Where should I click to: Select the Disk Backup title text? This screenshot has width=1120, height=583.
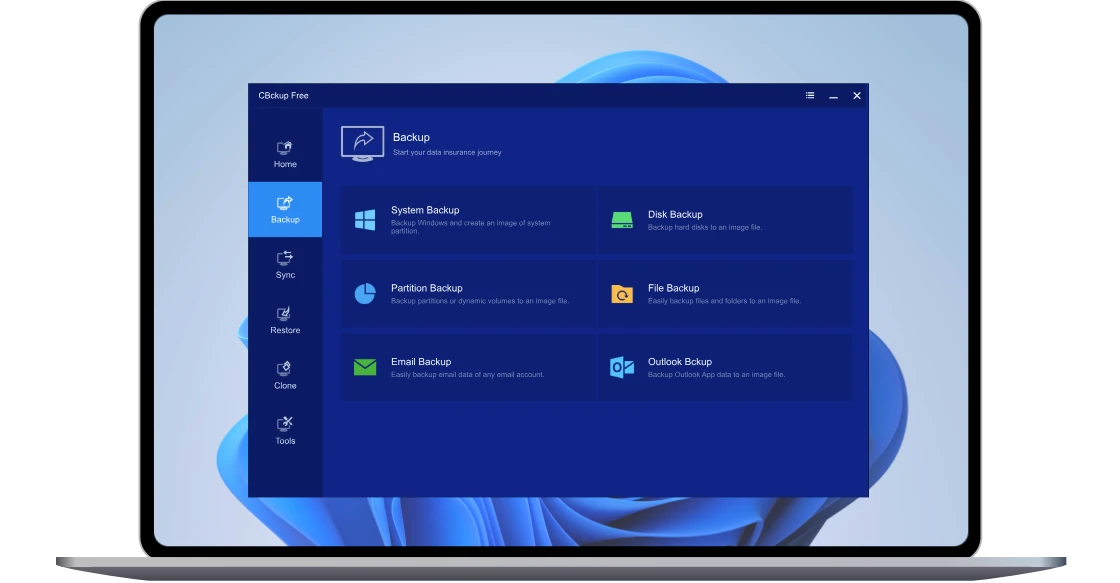pyautogui.click(x=675, y=214)
